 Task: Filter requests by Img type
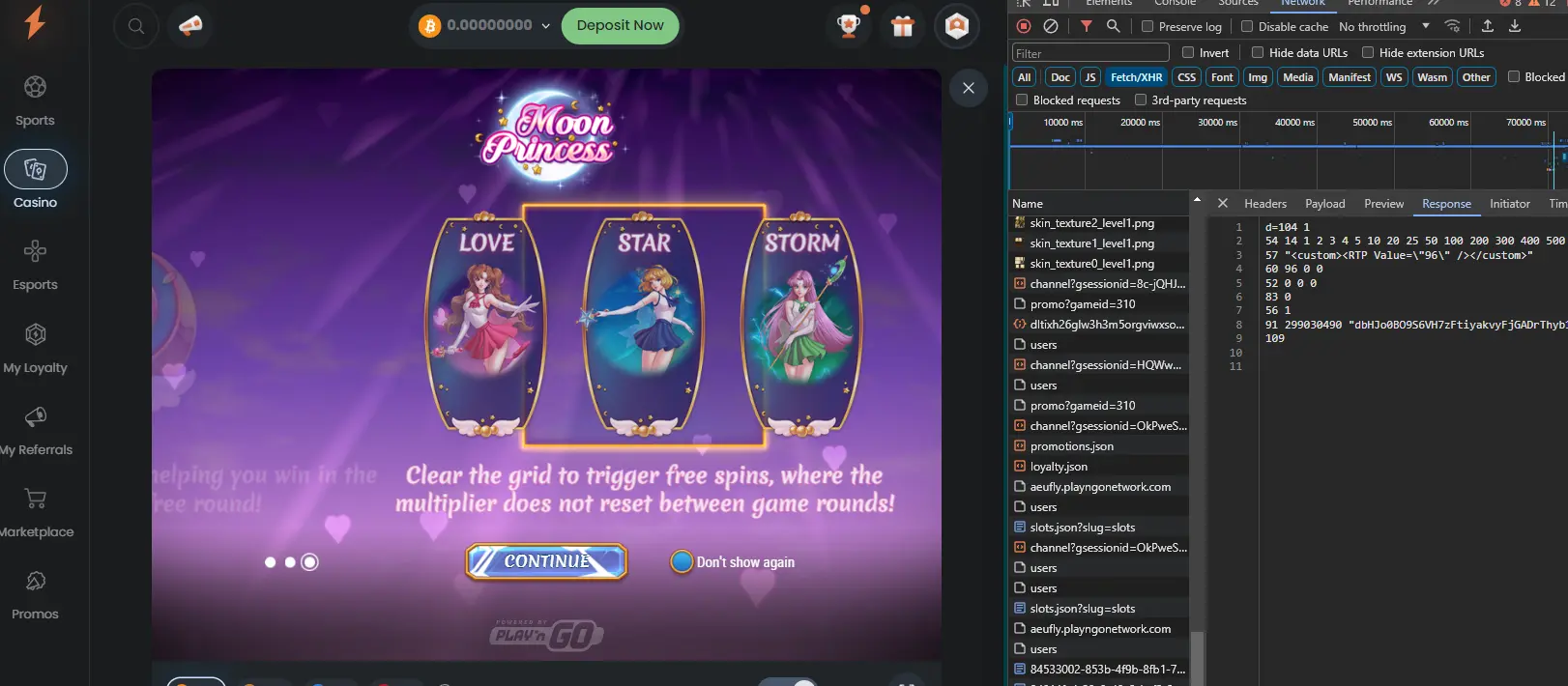pos(1258,77)
